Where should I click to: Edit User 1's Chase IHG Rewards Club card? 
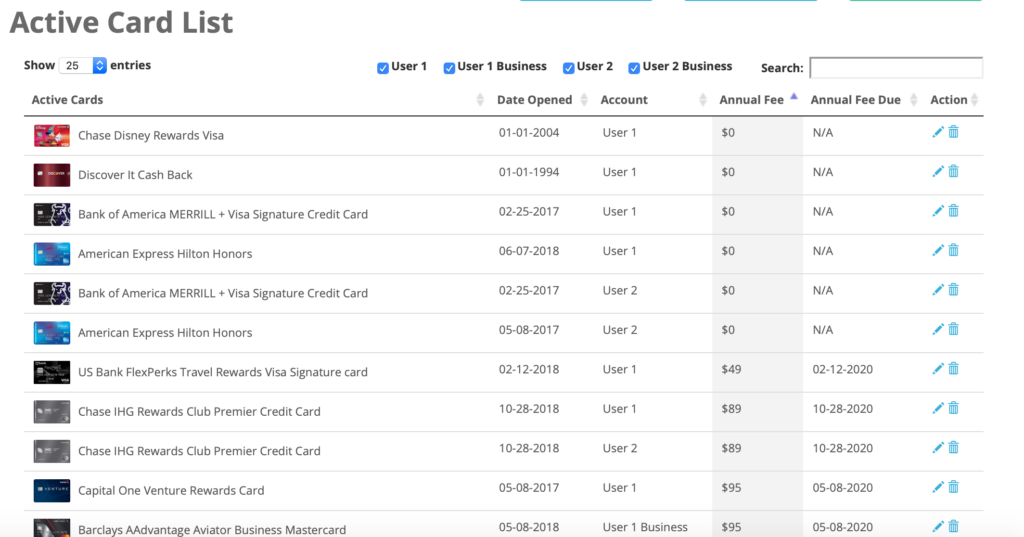[938, 409]
